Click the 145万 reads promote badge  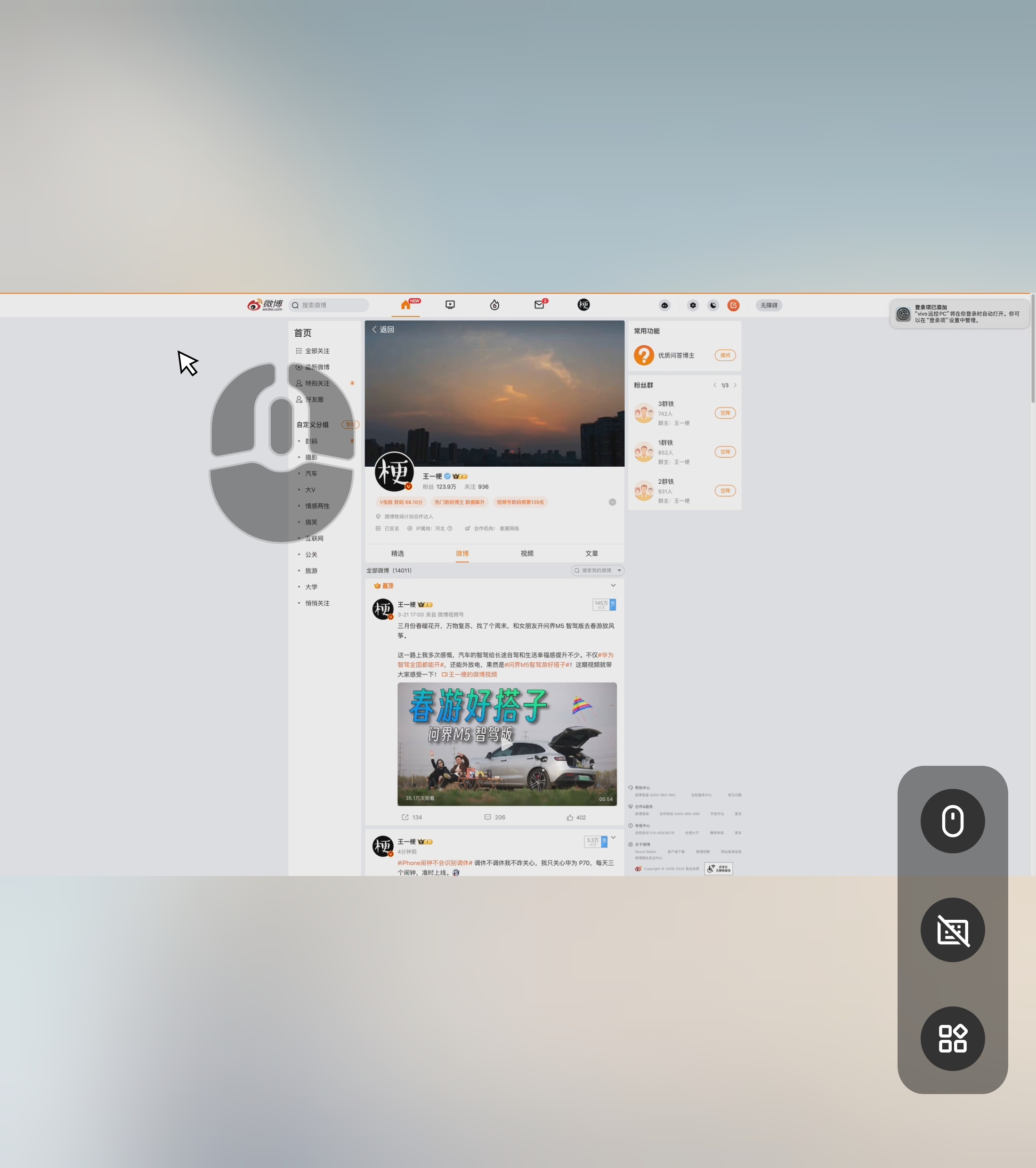604,605
